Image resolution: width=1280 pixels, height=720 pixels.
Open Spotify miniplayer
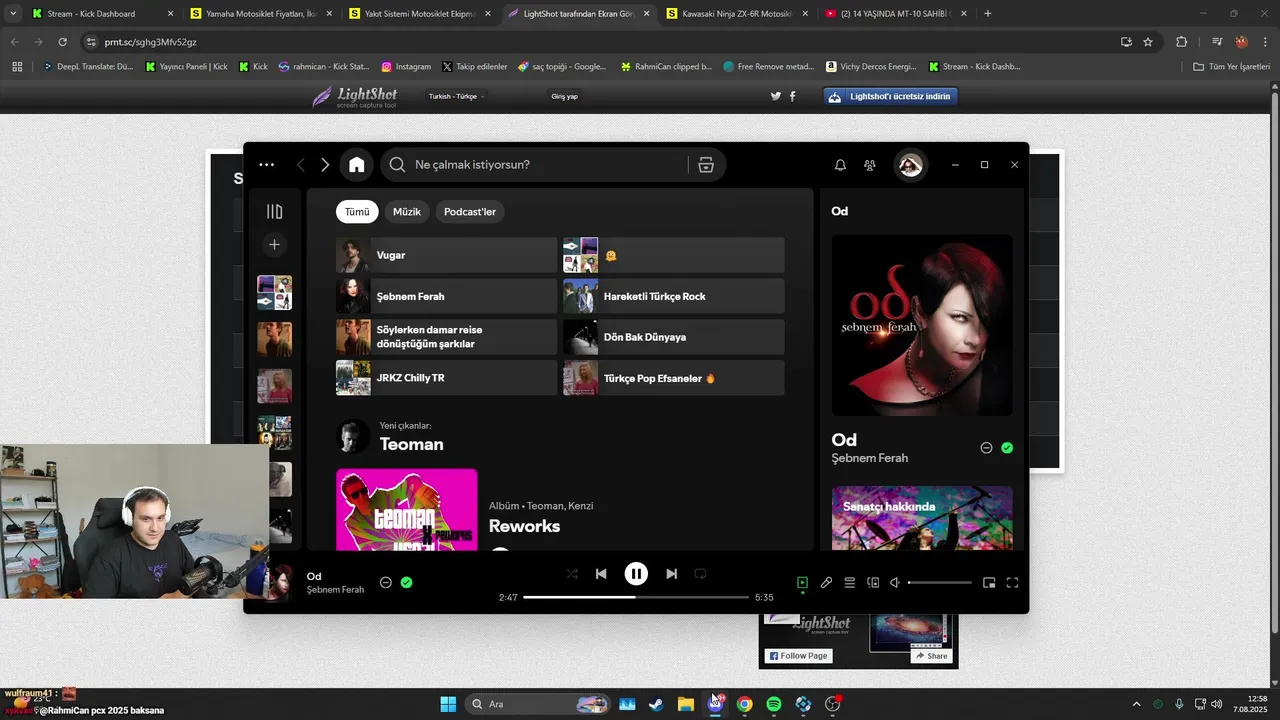[x=989, y=583]
